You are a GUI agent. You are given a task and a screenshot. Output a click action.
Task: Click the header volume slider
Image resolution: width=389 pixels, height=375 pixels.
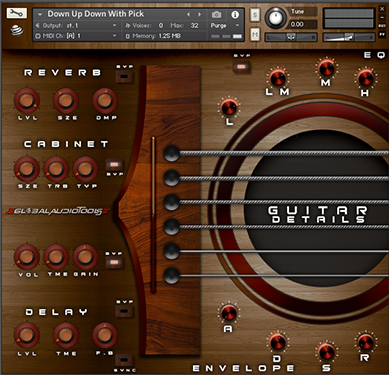tap(349, 37)
